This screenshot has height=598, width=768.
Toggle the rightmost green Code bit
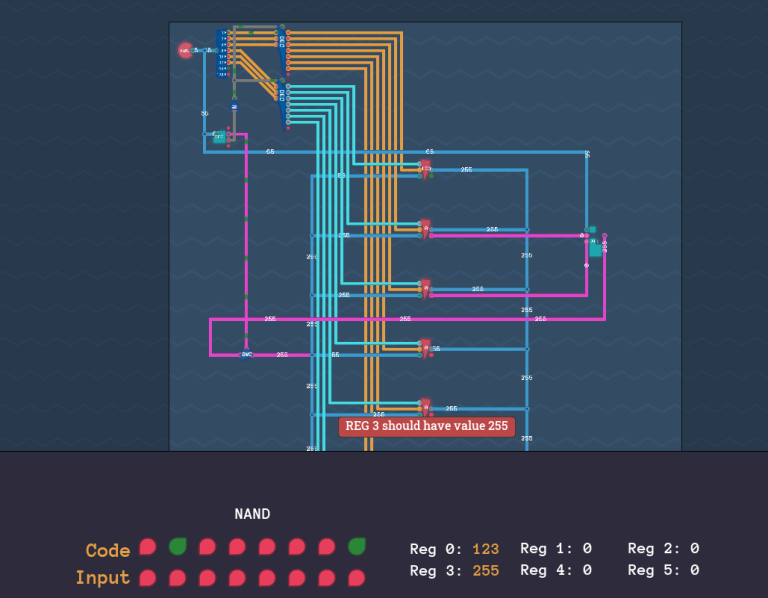tap(357, 547)
